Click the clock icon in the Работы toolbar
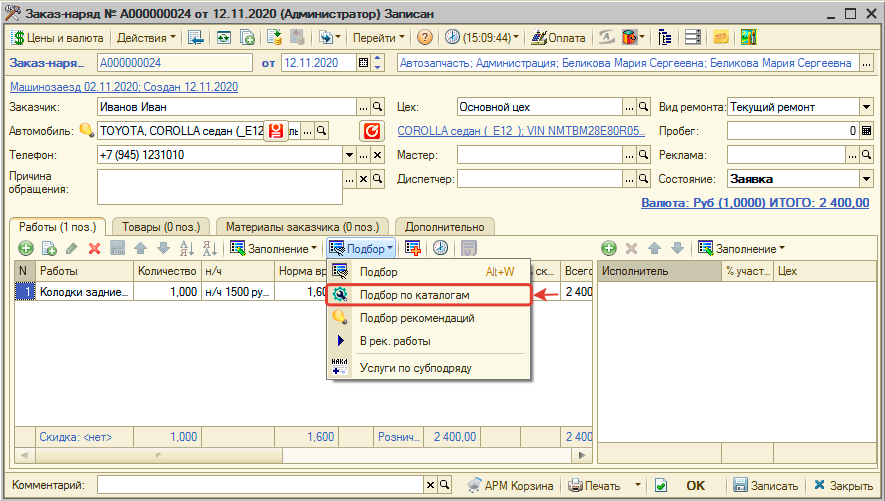Viewport: 885px width, 501px height. (440, 248)
